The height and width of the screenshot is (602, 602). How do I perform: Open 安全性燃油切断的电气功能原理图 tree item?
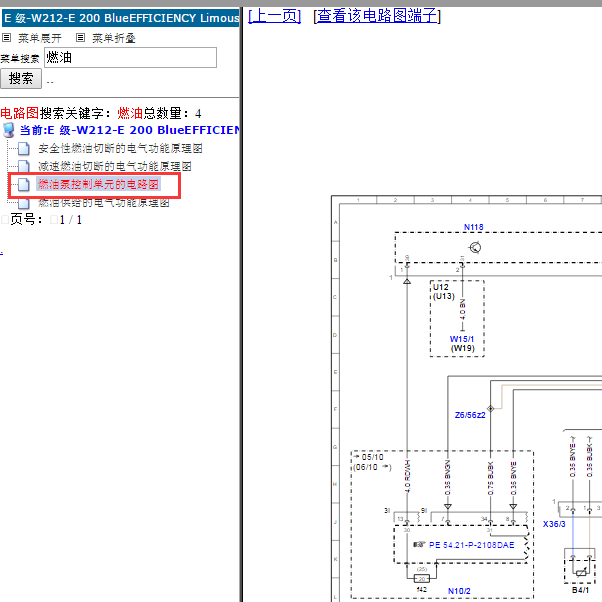pyautogui.click(x=120, y=149)
